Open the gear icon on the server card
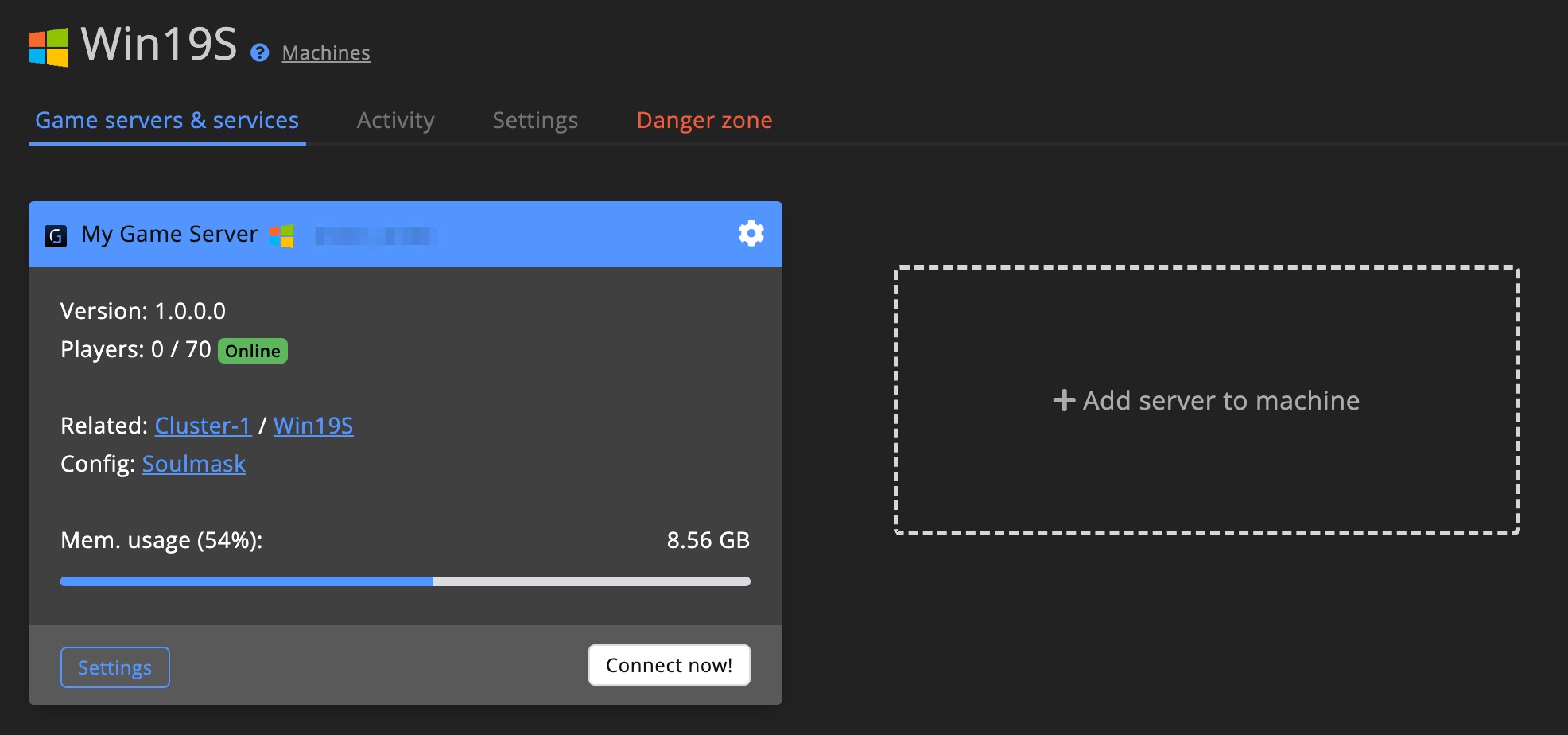Image resolution: width=1568 pixels, height=735 pixels. (751, 234)
